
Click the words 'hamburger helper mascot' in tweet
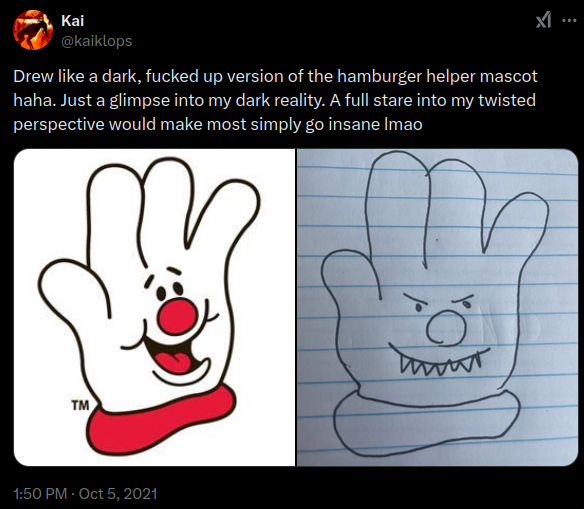tap(437, 76)
